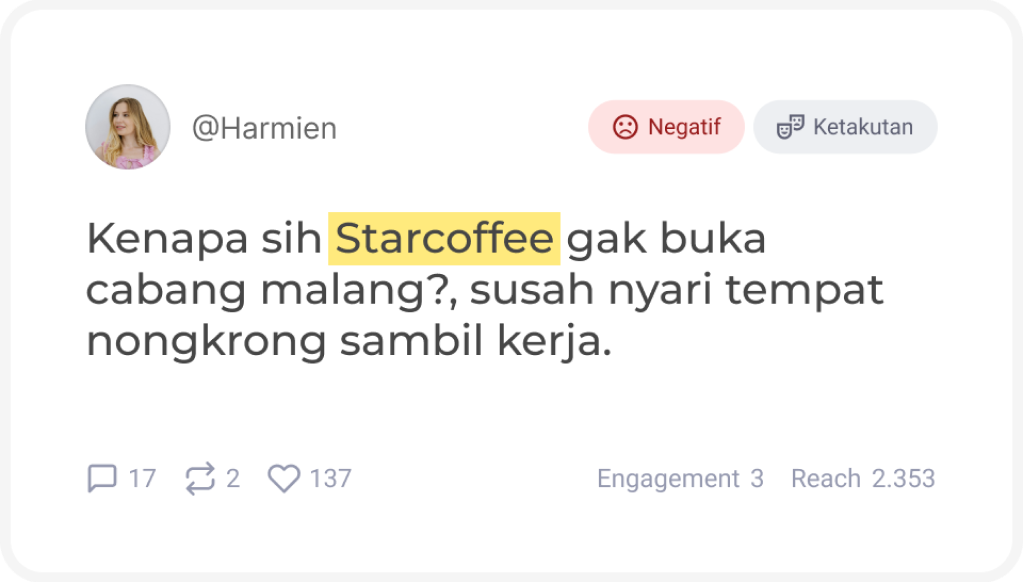Click the highlighted Starcoffee keyword
This screenshot has width=1023, height=582.
444,239
